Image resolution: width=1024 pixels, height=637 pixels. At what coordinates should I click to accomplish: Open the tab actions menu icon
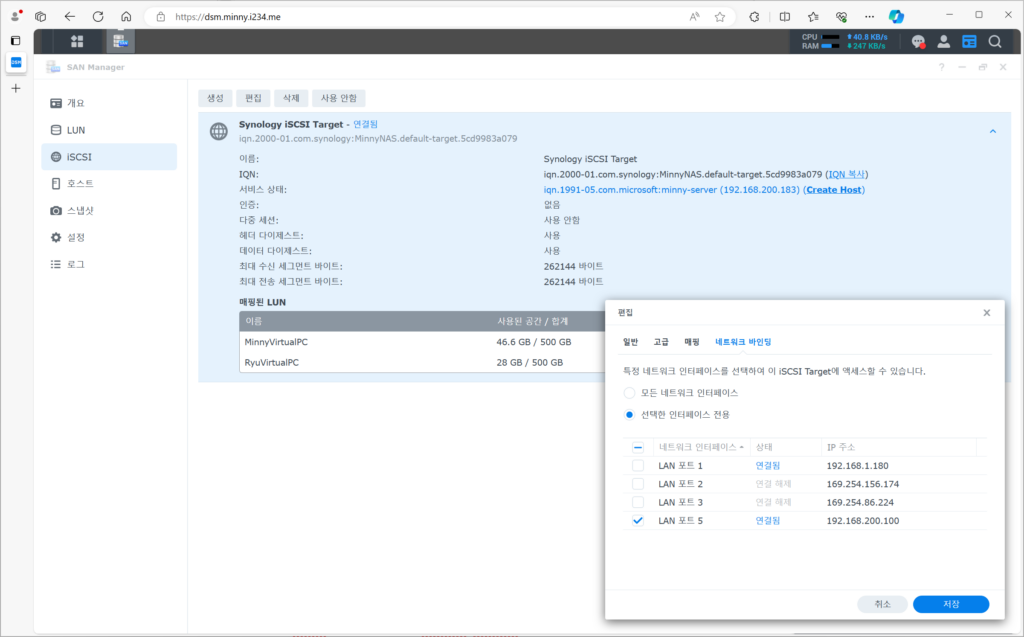click(x=16, y=41)
